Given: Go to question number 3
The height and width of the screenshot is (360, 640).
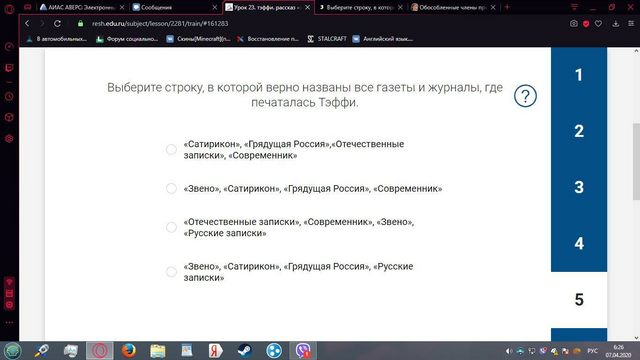Looking at the screenshot, I should point(579,187).
